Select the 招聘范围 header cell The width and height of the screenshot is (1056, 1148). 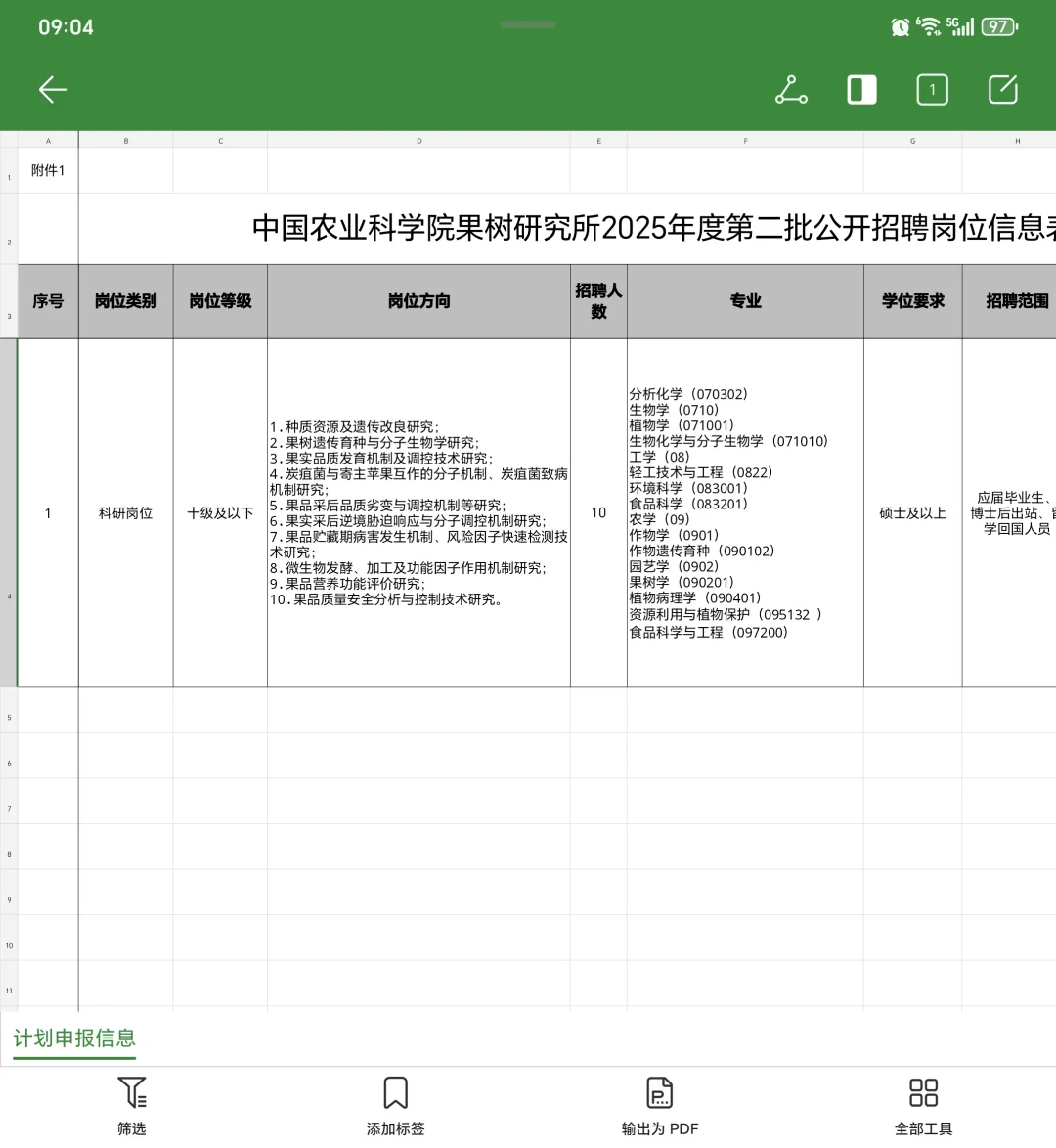(x=1010, y=301)
